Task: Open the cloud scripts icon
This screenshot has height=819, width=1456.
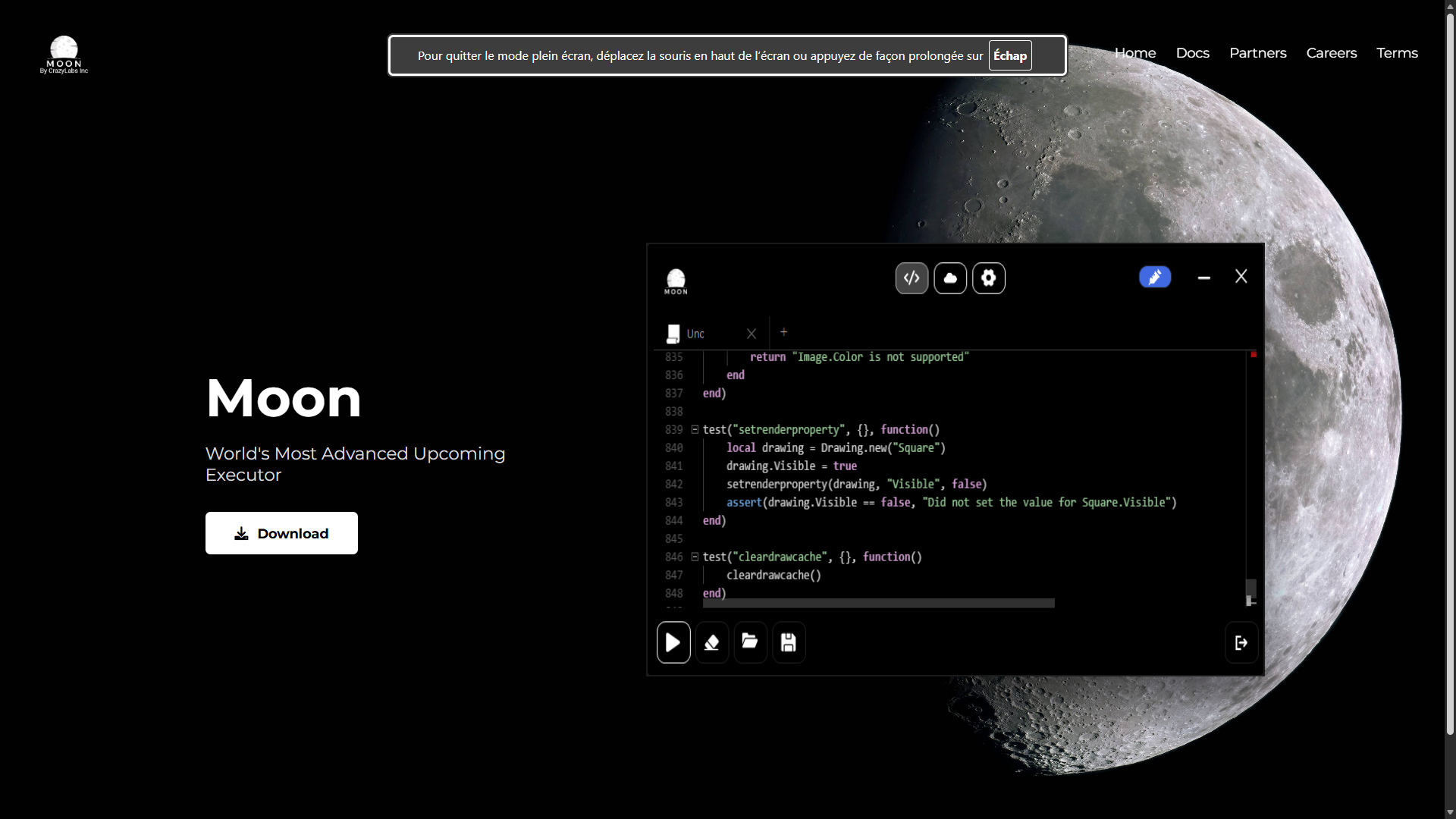Action: pyautogui.click(x=950, y=278)
